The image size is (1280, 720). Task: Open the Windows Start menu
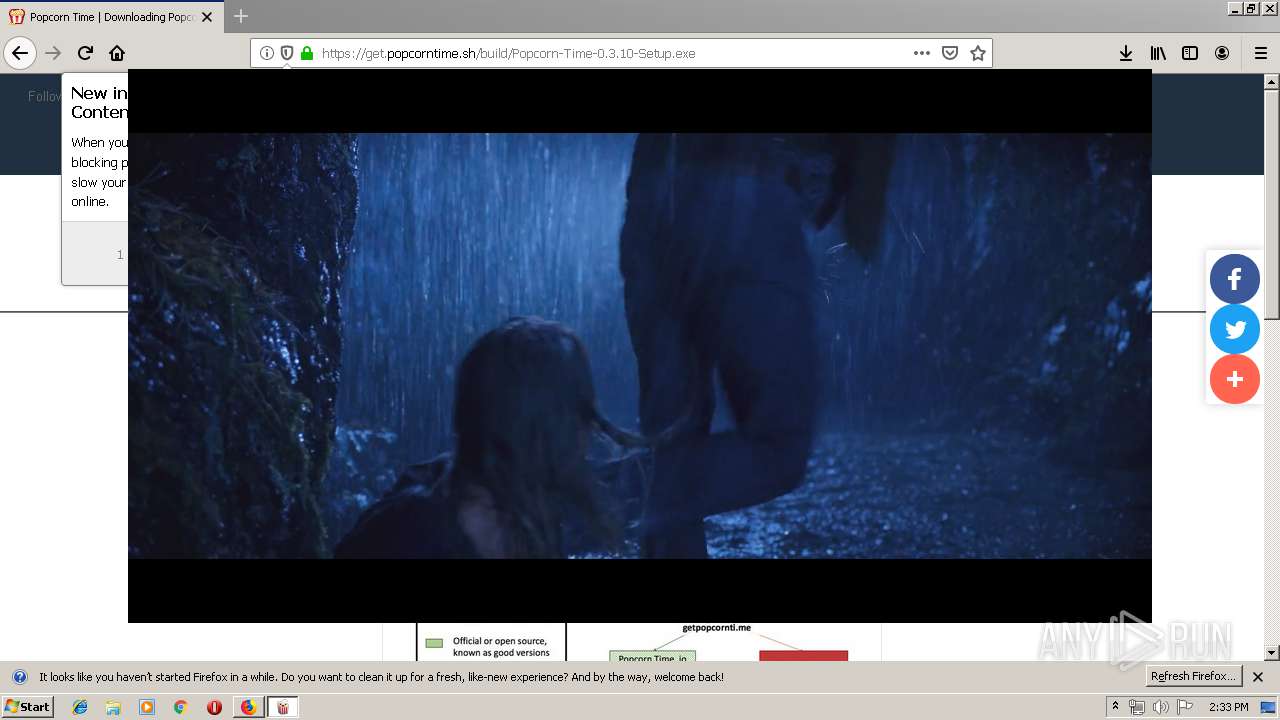click(27, 706)
